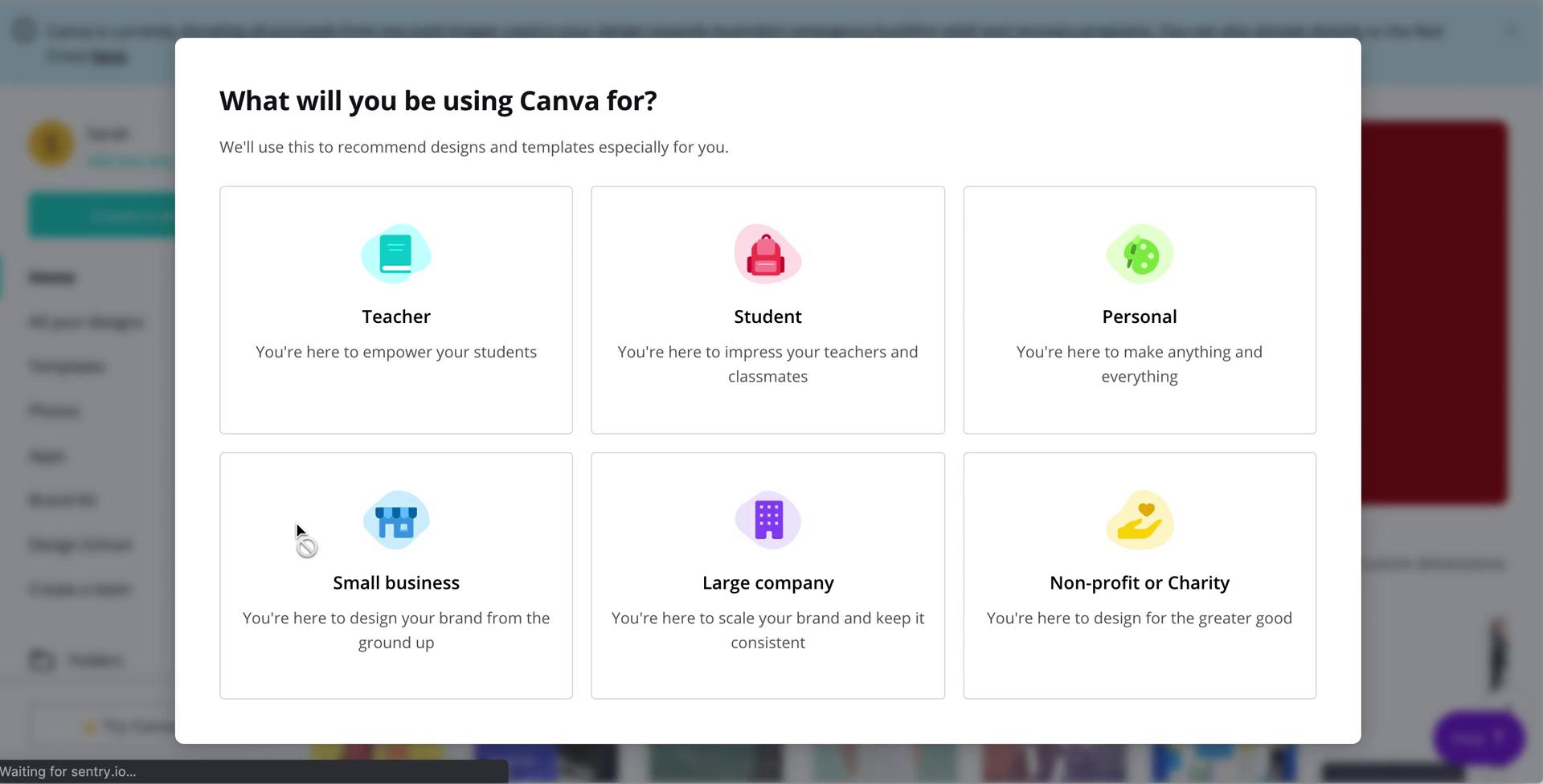Click the Student backpack icon
Image resolution: width=1543 pixels, height=784 pixels.
coord(767,254)
